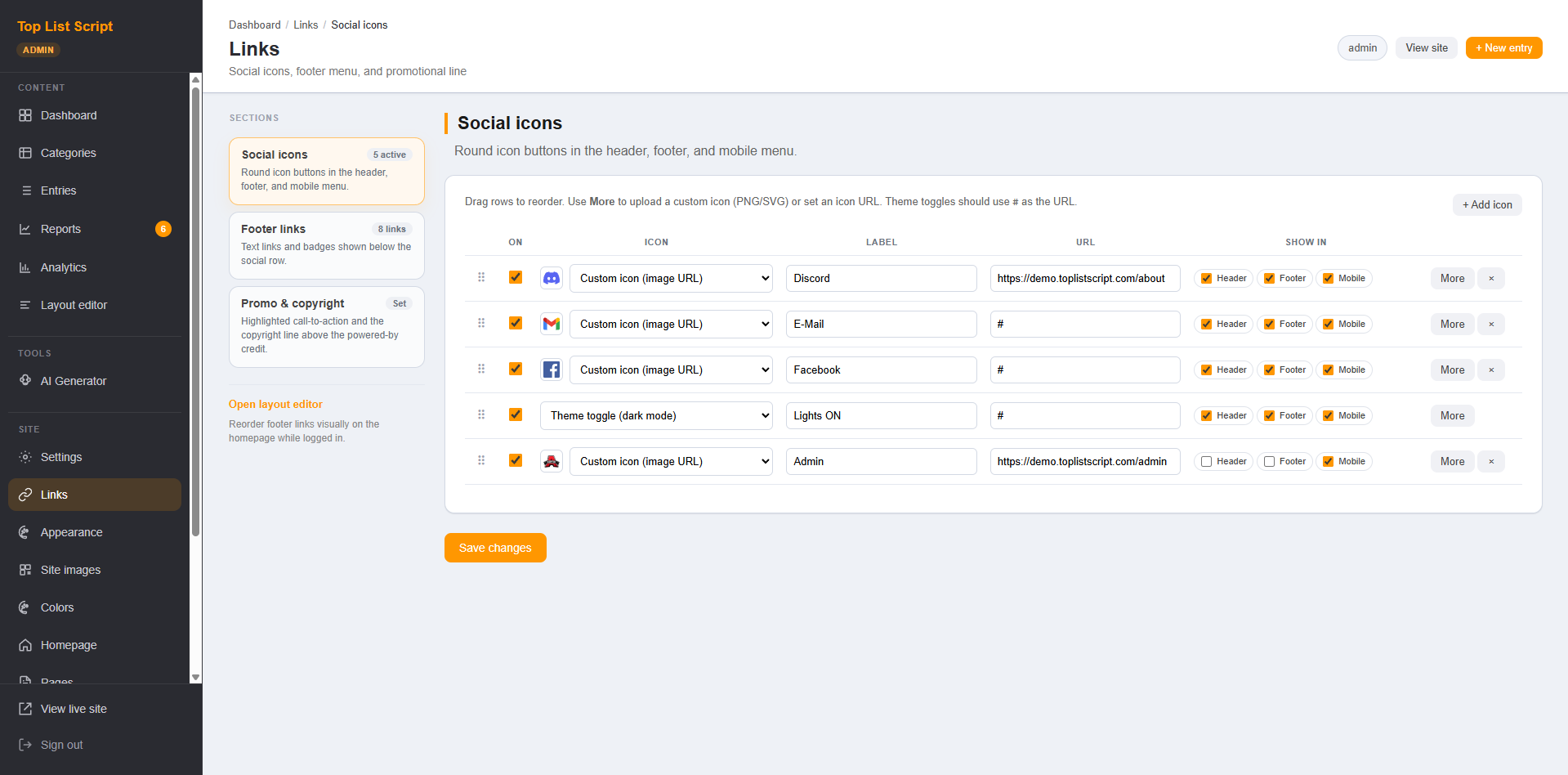Uncheck Header in the E-Mail row

1206,324
